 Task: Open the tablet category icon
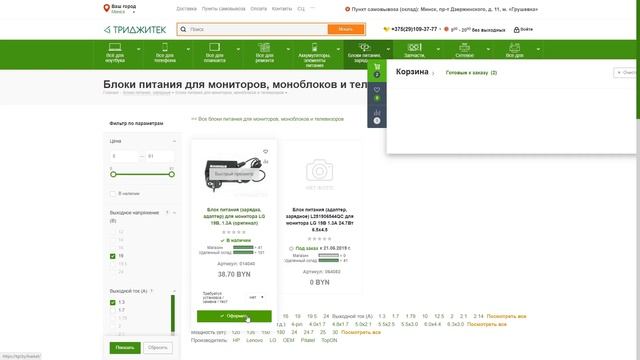pos(215,47)
